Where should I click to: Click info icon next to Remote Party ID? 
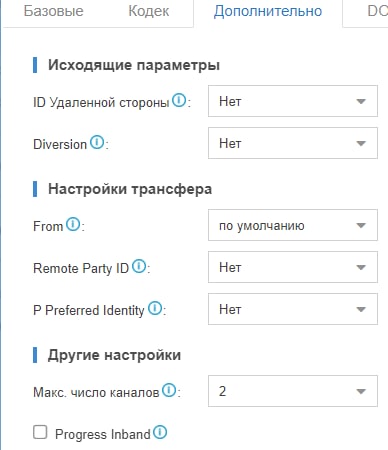tap(139, 266)
